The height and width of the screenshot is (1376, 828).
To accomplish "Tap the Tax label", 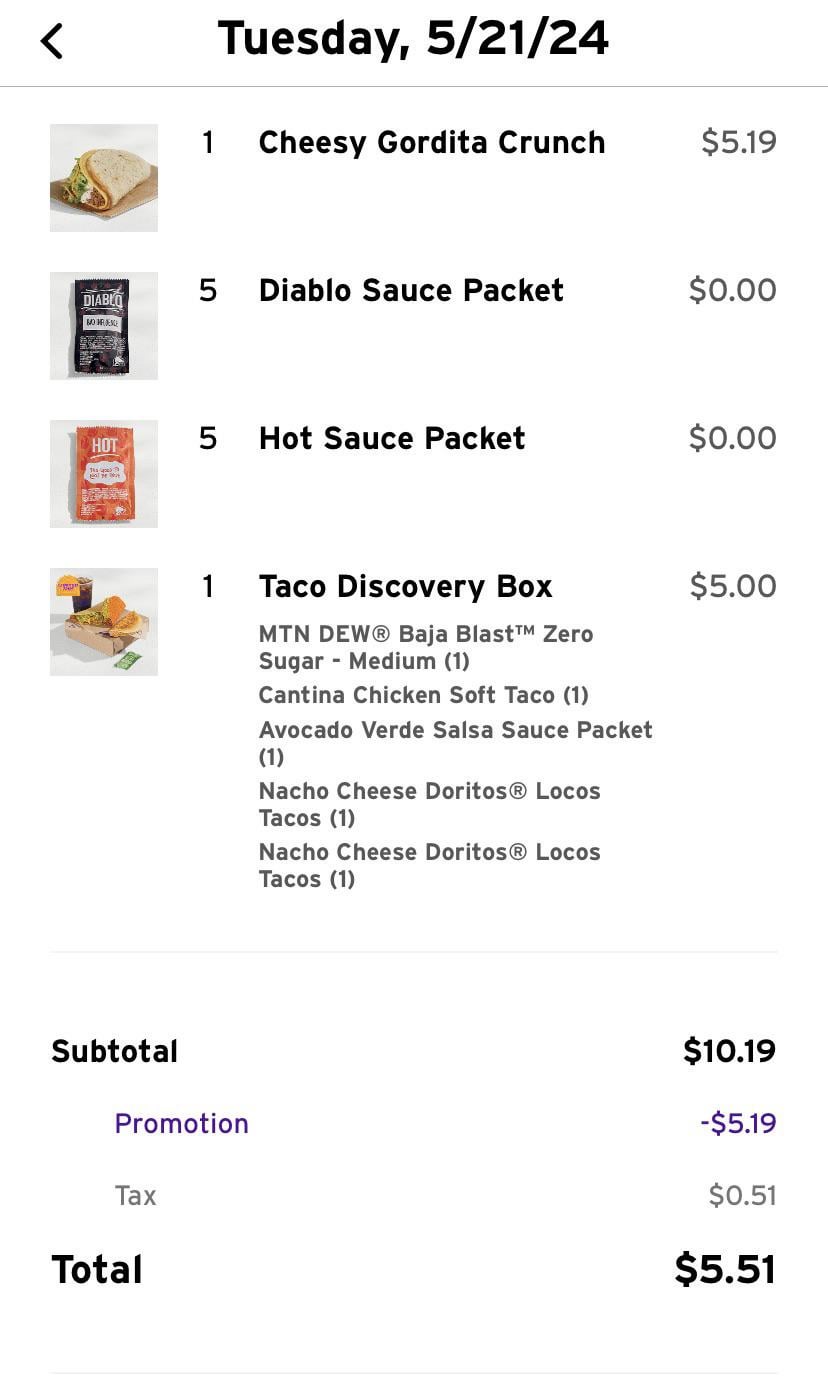I will pos(135,1196).
